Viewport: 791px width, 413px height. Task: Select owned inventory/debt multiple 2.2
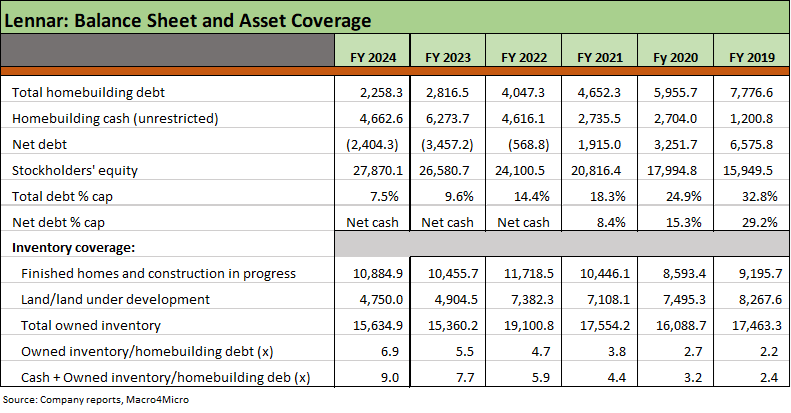point(769,352)
